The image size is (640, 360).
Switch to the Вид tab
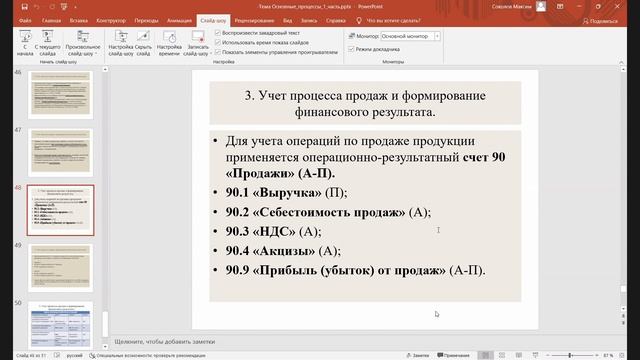pyautogui.click(x=287, y=20)
